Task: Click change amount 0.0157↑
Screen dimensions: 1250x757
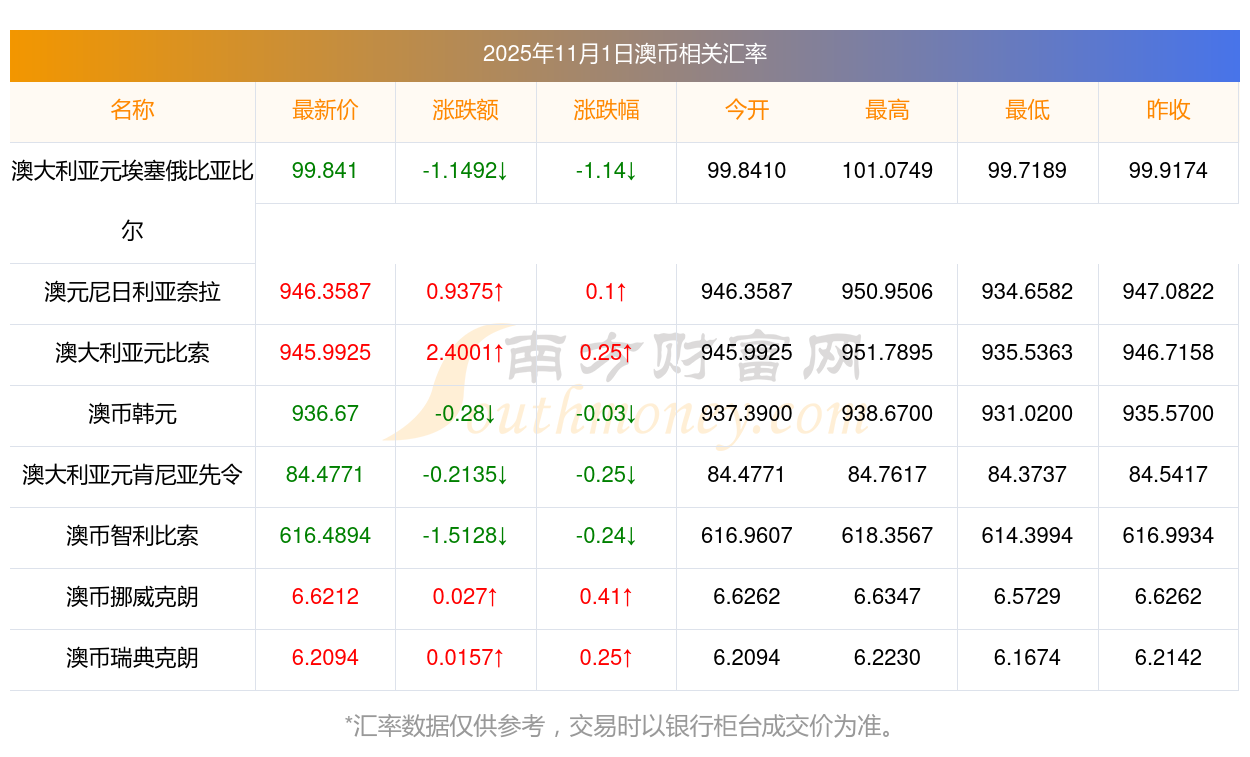Action: [x=466, y=658]
